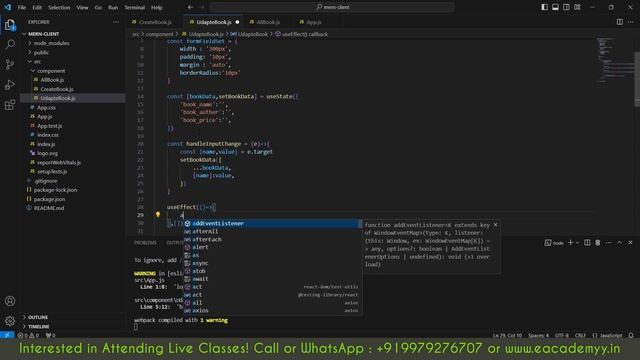The image size is (640, 360).
Task: Open the Edit menu
Action: [x=37, y=7]
